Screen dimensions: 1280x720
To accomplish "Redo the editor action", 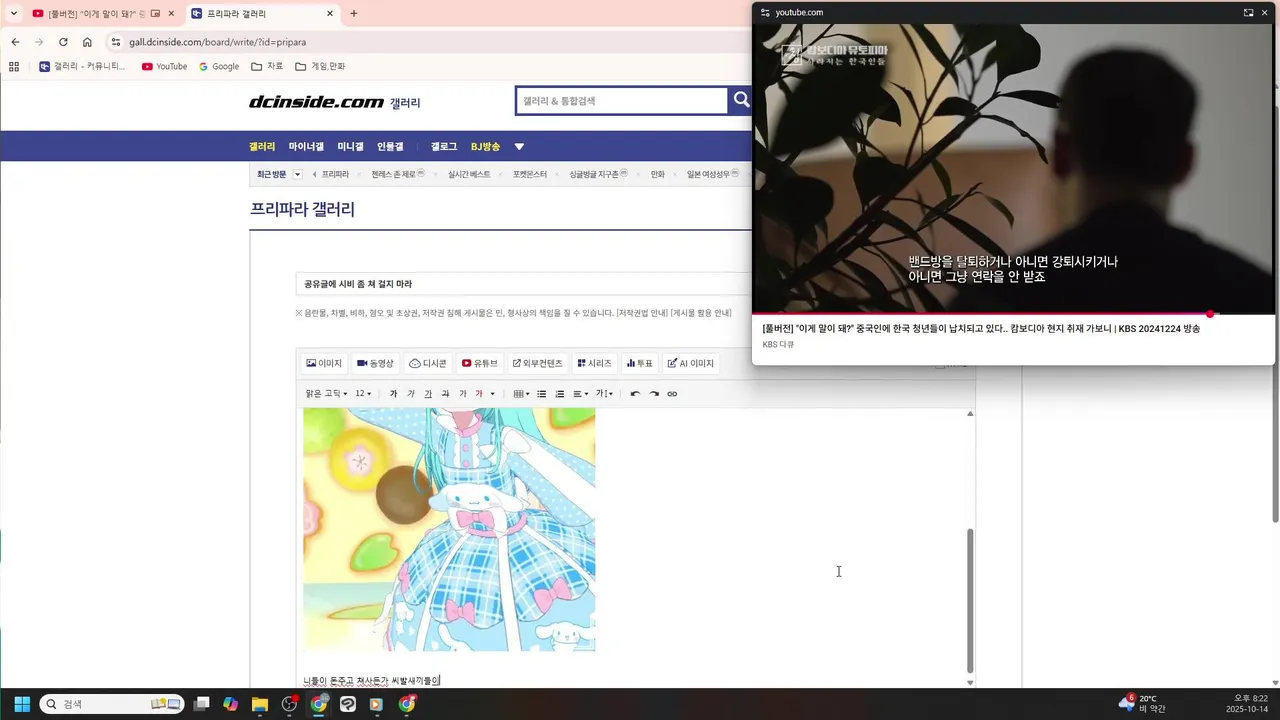I will click(654, 394).
